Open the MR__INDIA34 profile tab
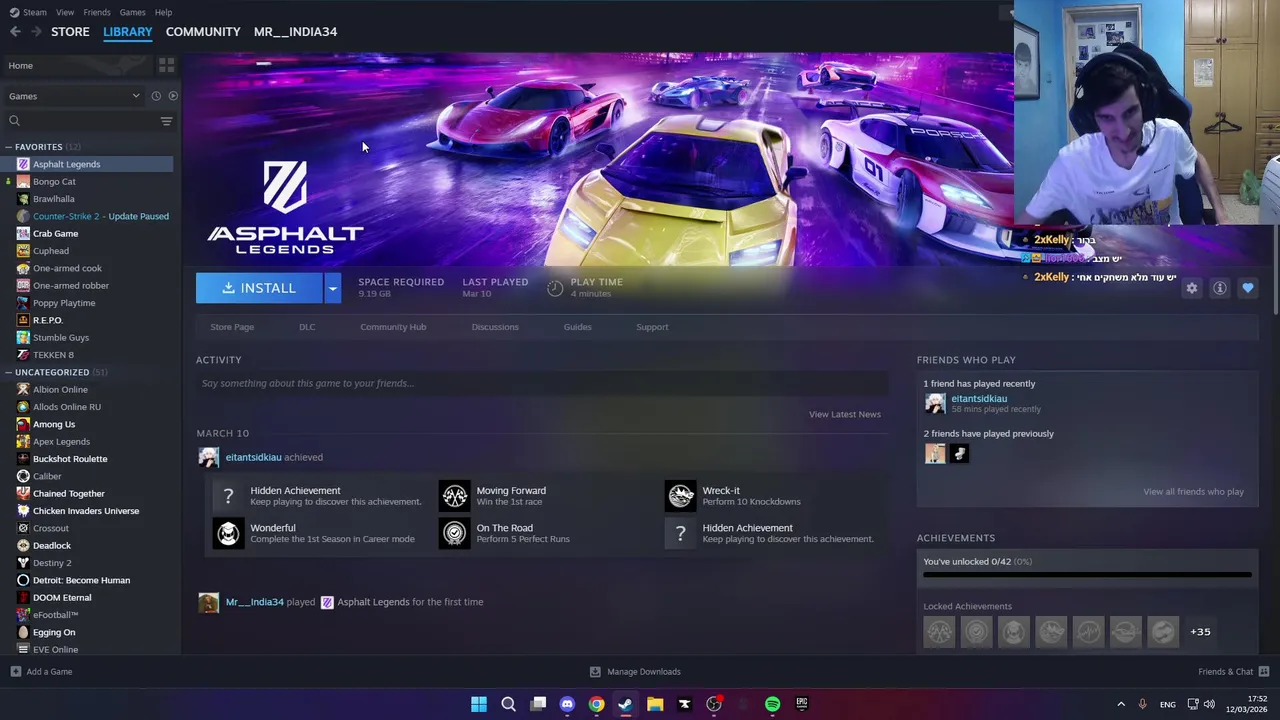Image resolution: width=1280 pixels, height=720 pixels. tap(295, 32)
